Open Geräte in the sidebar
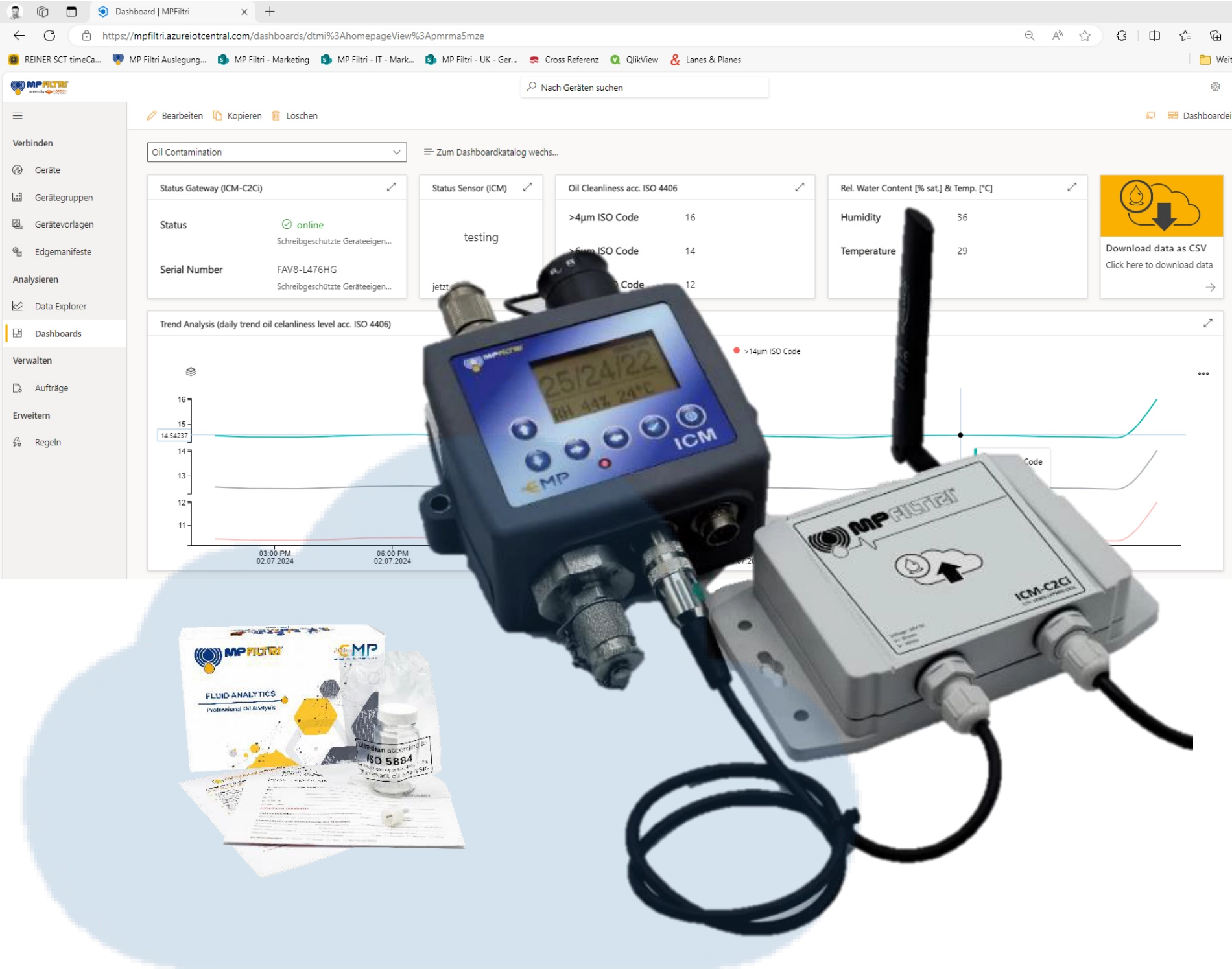The image size is (1232, 969). (x=47, y=170)
